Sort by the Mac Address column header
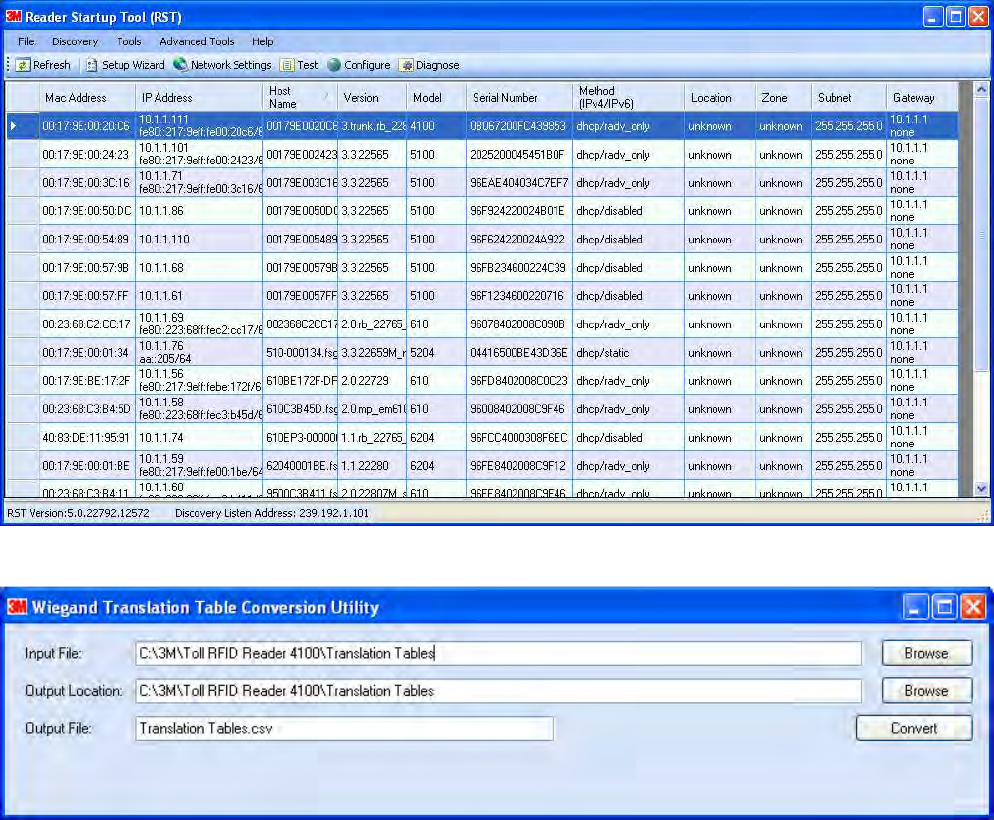 point(87,98)
